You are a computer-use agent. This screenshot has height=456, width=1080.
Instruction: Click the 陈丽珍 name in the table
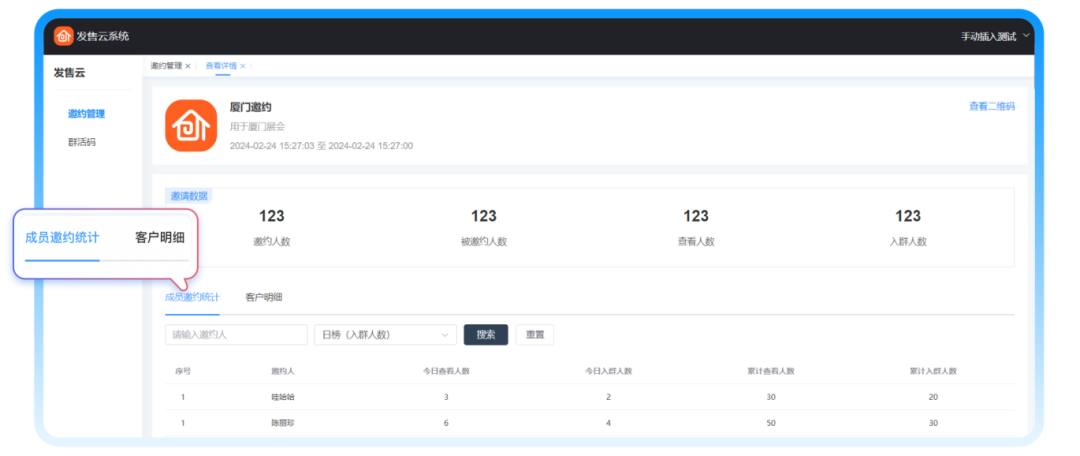(283, 423)
